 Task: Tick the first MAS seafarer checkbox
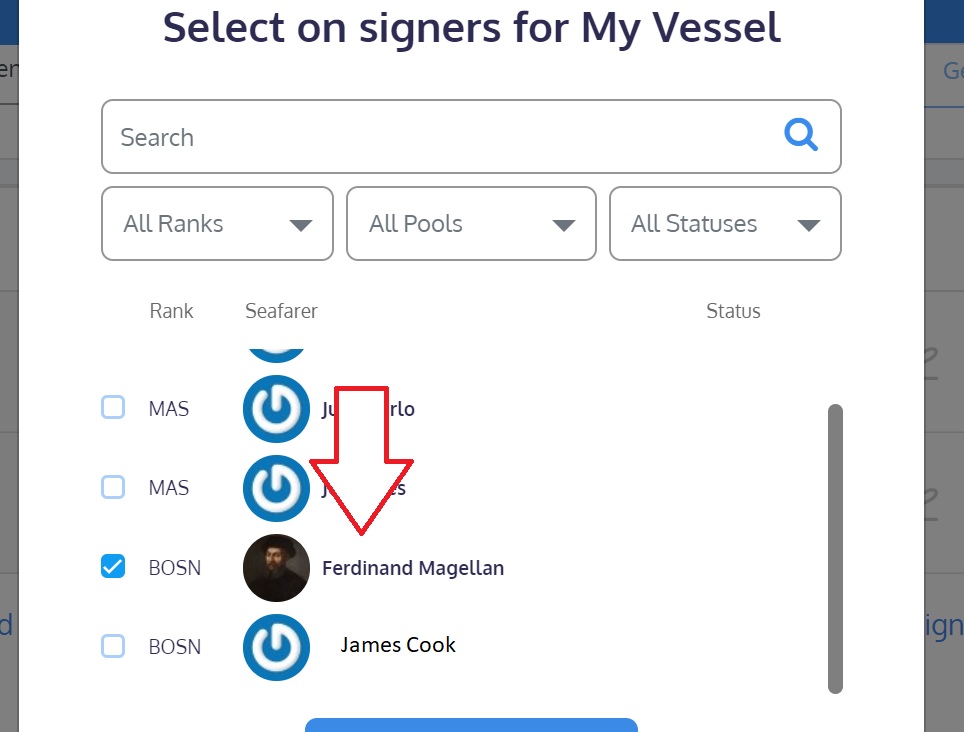click(x=113, y=407)
